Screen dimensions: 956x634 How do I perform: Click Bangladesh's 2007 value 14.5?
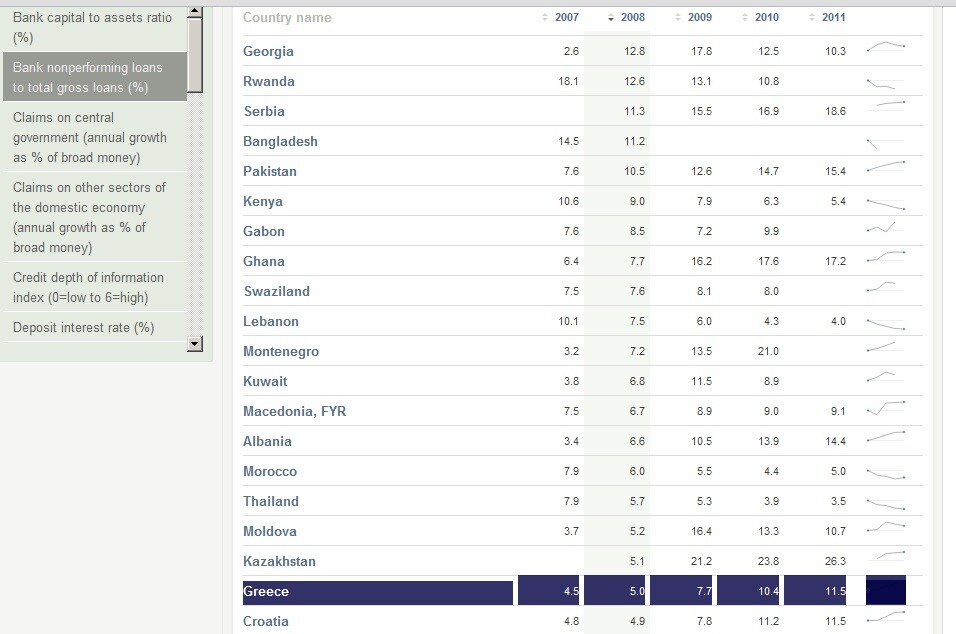(568, 141)
